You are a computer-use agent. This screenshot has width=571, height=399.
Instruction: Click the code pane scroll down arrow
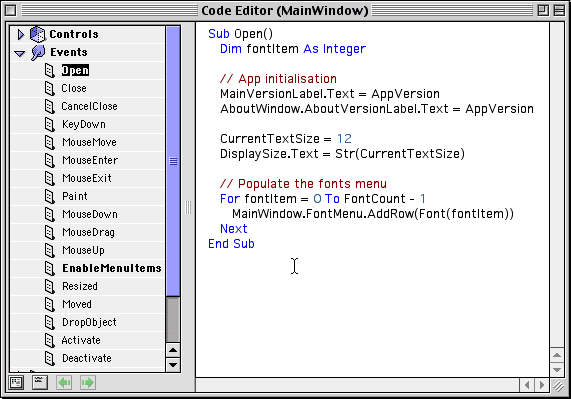coord(557,370)
